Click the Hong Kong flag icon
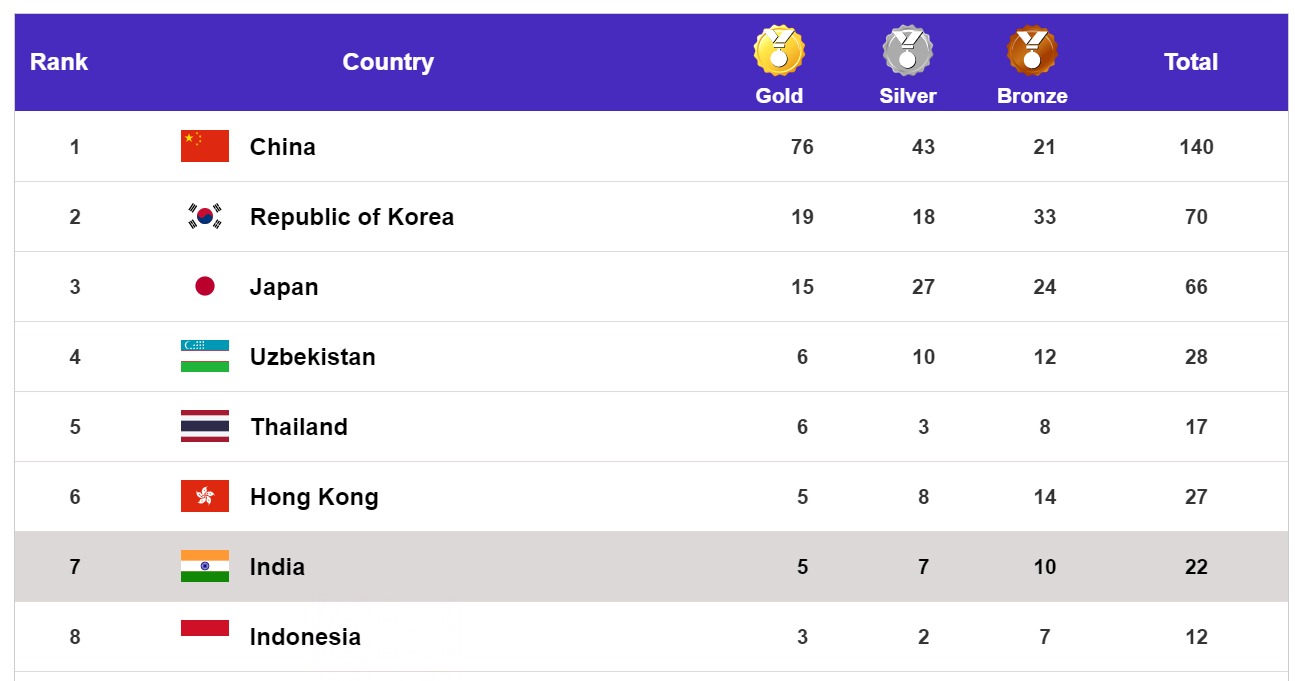This screenshot has width=1295, height=681. tap(205, 496)
